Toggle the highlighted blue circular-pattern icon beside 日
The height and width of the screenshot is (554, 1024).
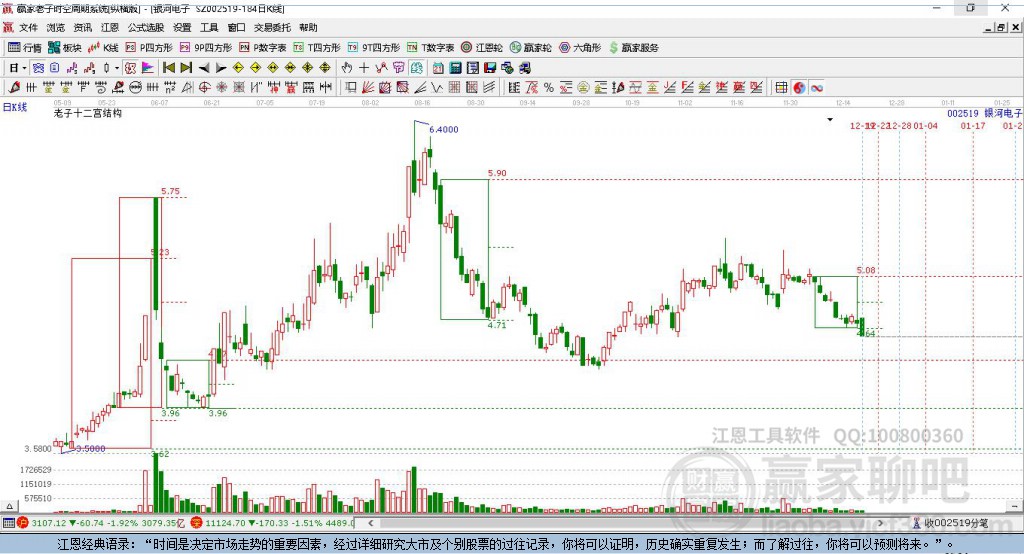tap(38, 68)
